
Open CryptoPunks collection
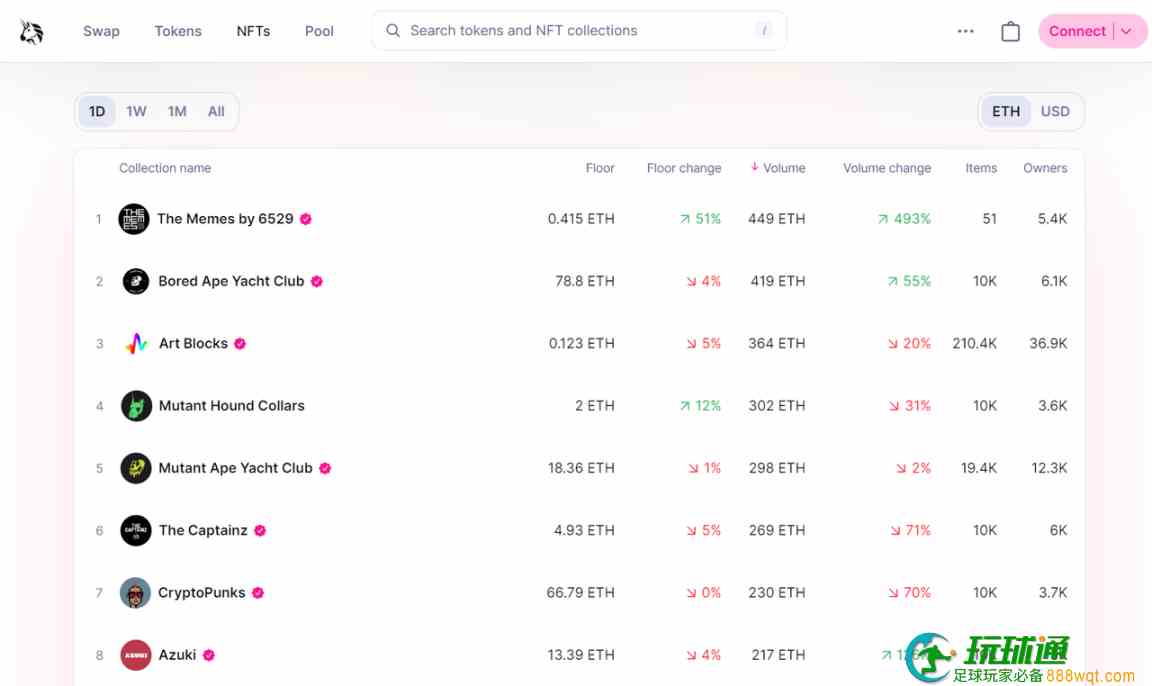pyautogui.click(x=201, y=593)
